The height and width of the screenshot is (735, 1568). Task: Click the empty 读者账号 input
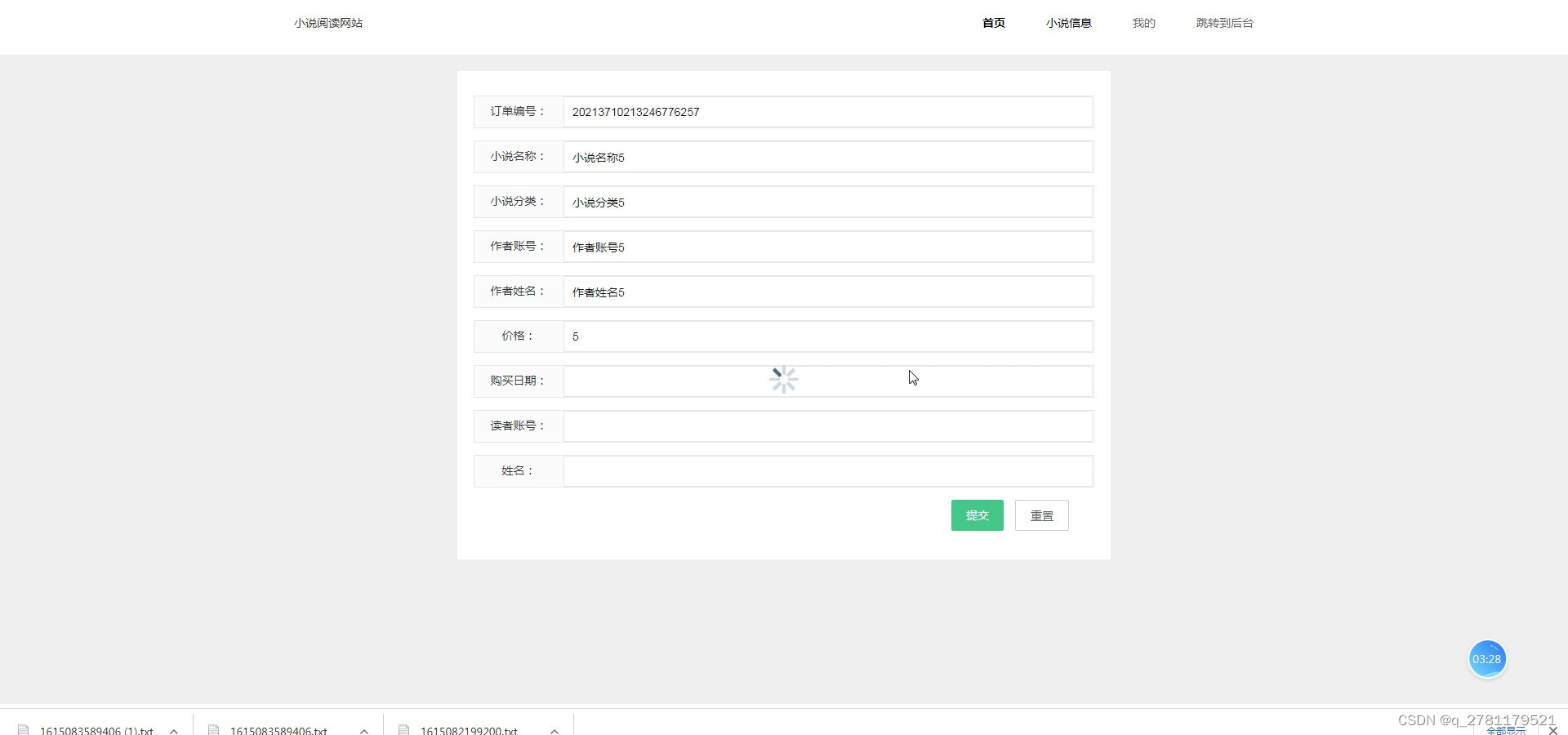click(x=828, y=426)
